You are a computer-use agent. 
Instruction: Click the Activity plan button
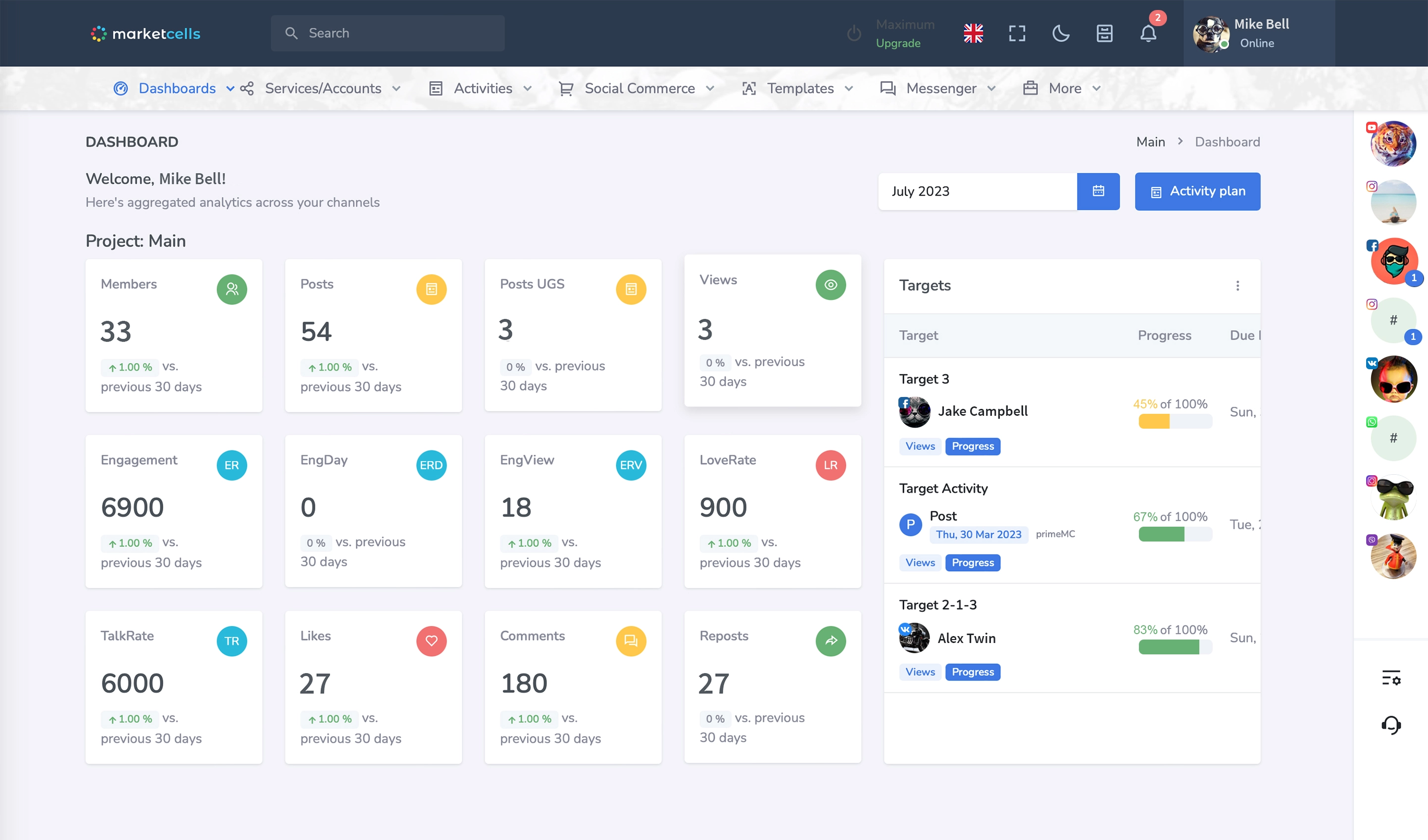[x=1197, y=191]
